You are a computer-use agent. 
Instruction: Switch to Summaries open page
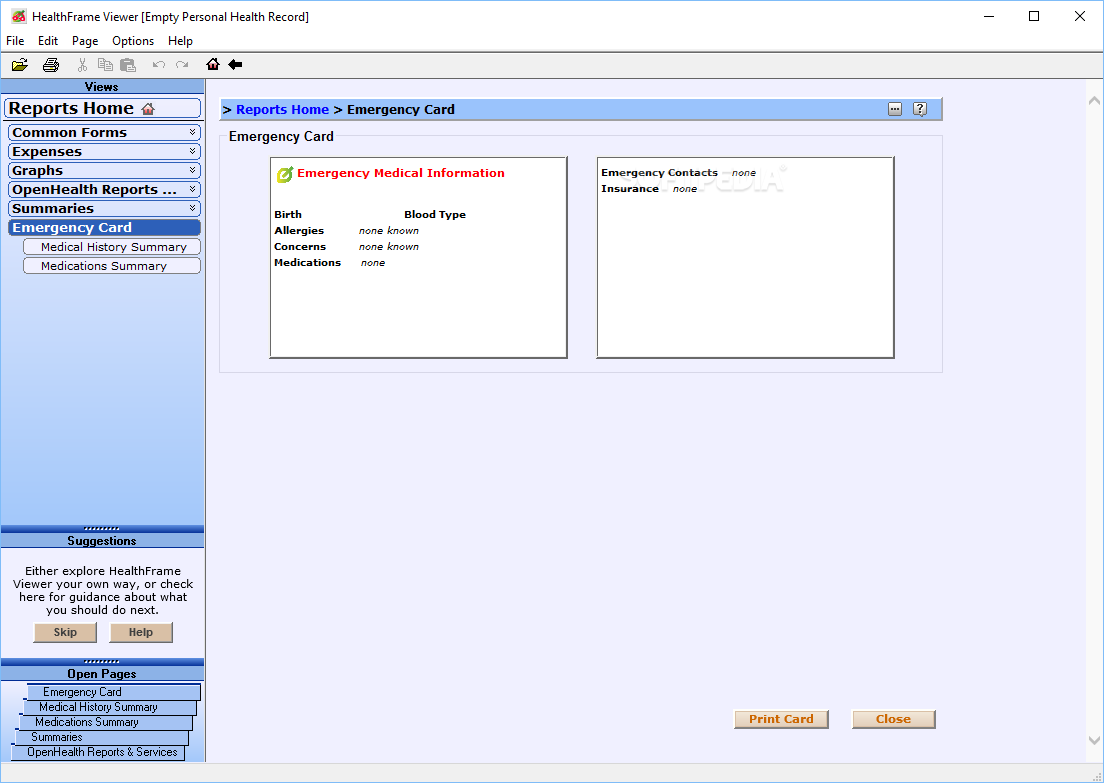(101, 737)
